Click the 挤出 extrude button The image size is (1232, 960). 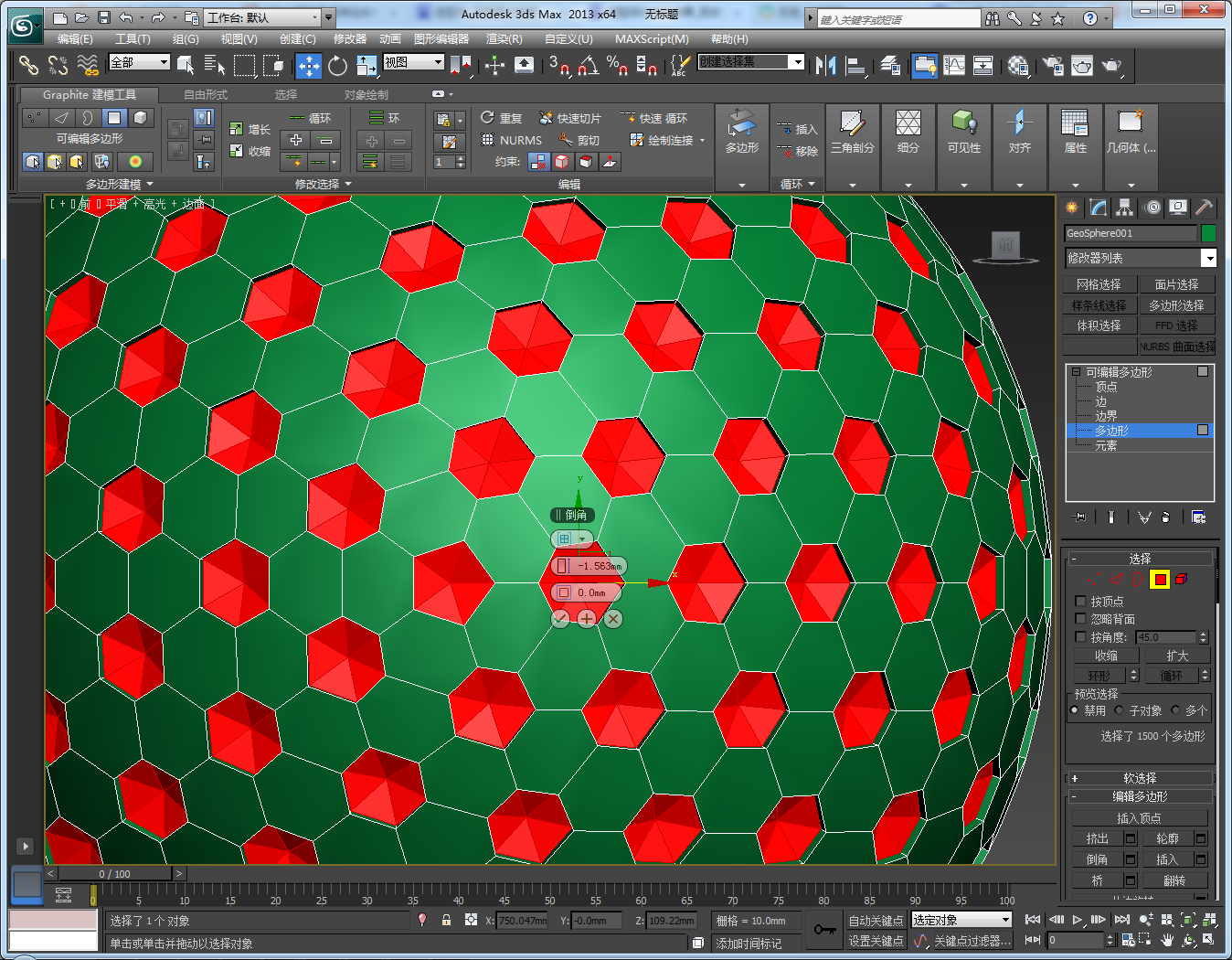coord(1098,838)
